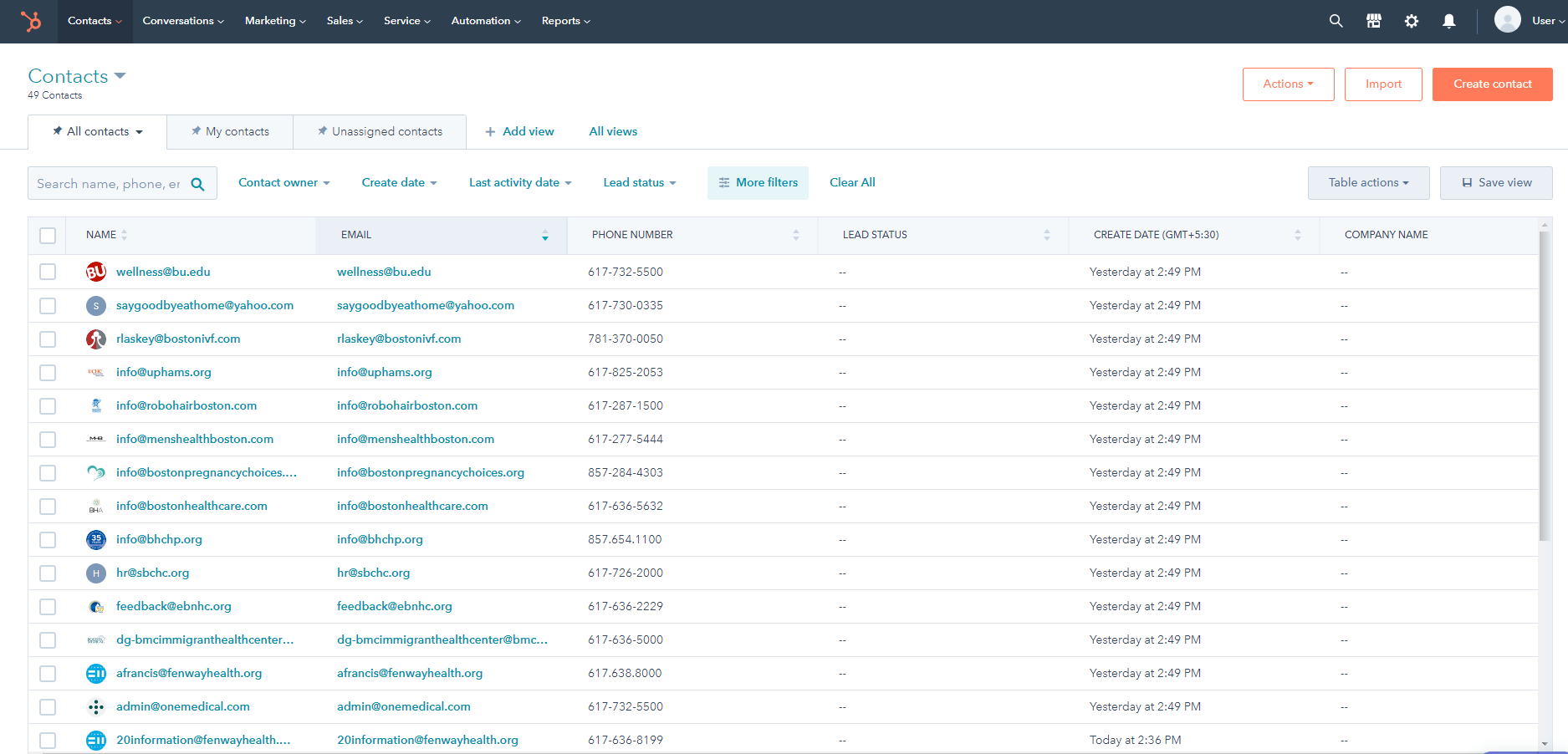Open the Marketing menu
Image resolution: width=1568 pixels, height=754 pixels.
pos(275,21)
